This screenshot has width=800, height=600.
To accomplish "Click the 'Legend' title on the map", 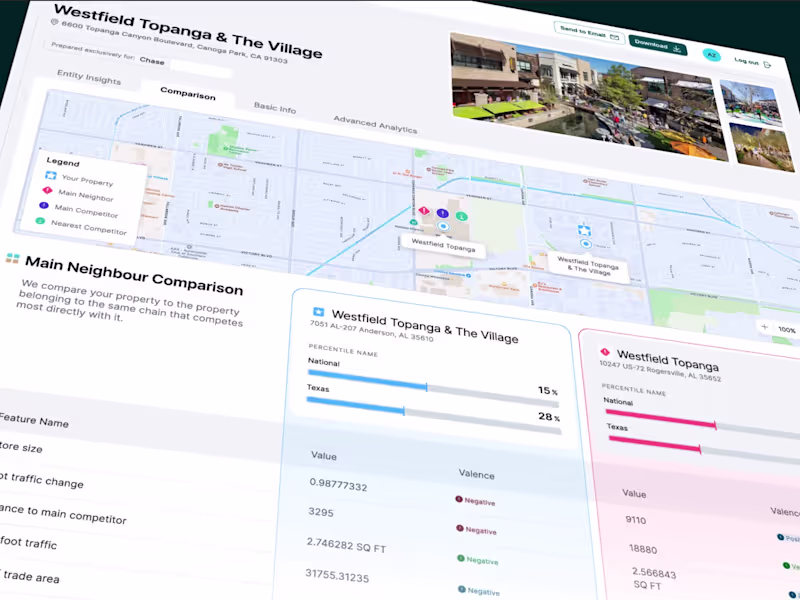I will tap(63, 161).
